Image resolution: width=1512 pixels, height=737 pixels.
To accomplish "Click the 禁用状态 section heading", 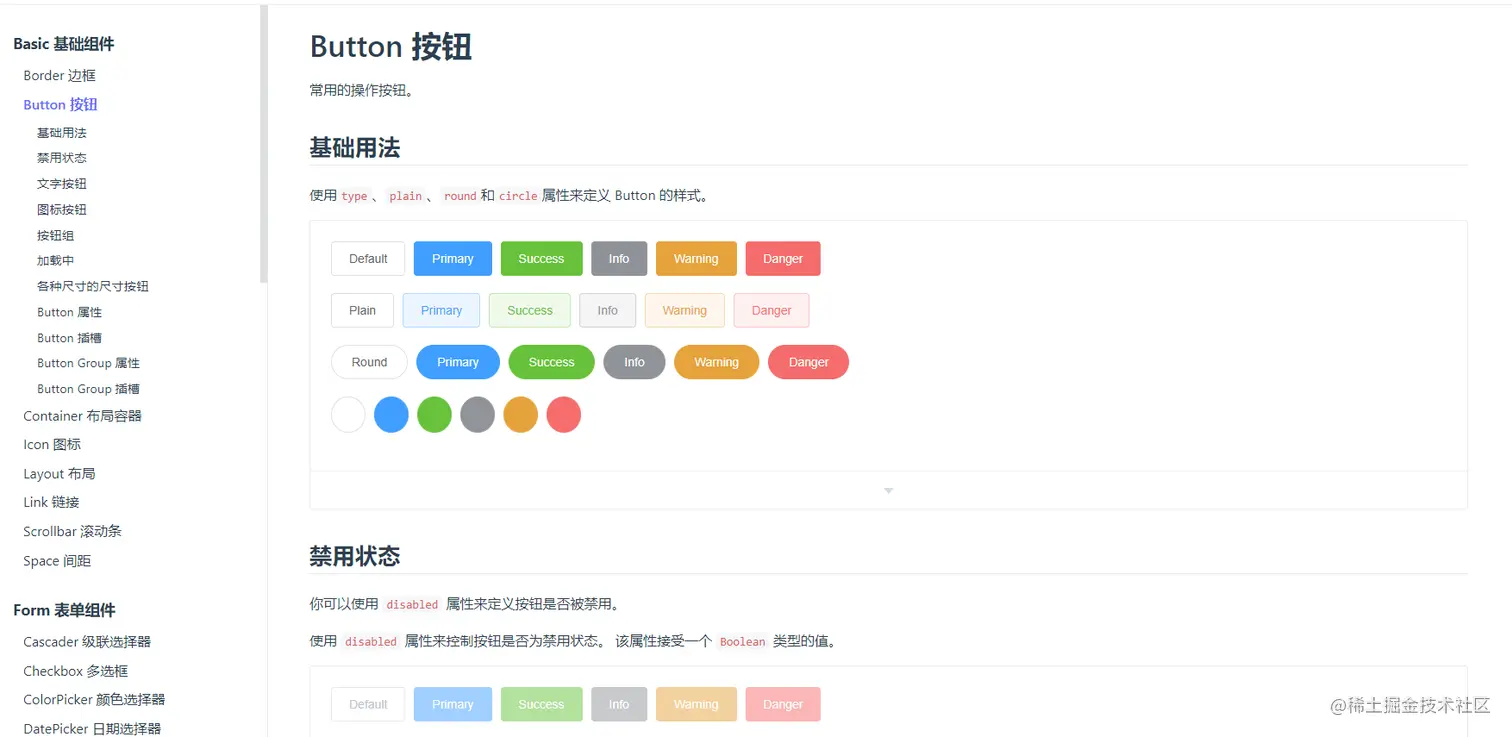I will (x=355, y=556).
